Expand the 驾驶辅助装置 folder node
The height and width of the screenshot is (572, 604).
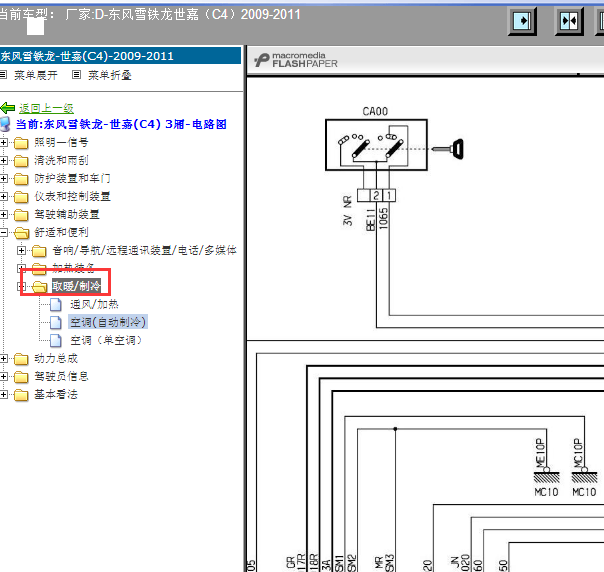(x=3, y=214)
